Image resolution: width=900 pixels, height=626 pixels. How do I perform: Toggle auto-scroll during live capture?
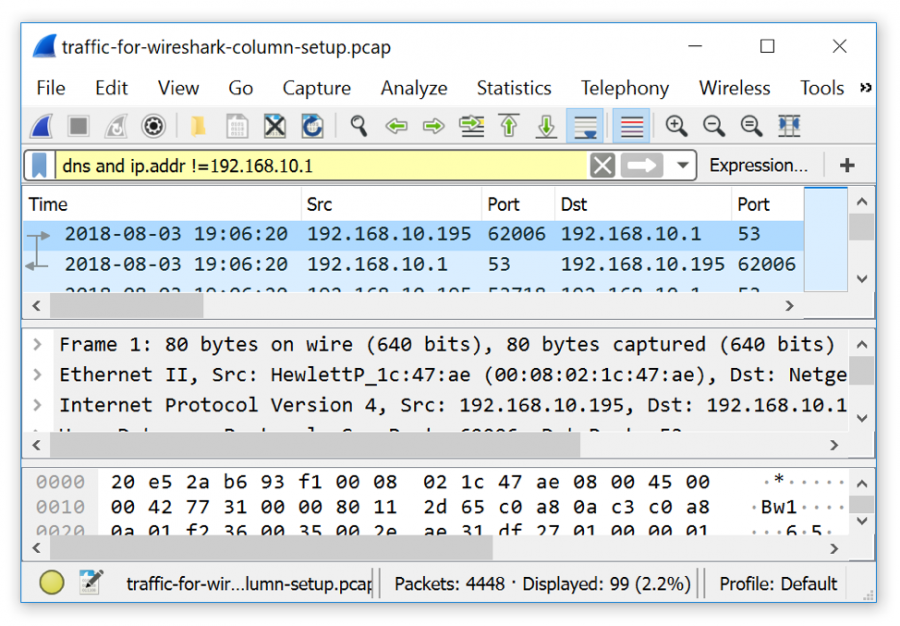click(x=585, y=125)
